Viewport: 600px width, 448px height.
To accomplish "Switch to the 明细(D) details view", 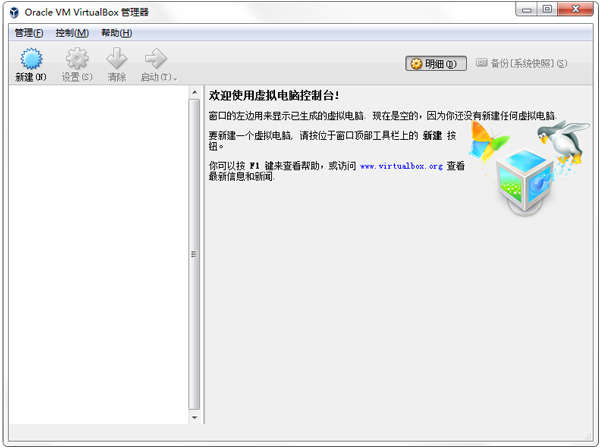I will tap(436, 64).
